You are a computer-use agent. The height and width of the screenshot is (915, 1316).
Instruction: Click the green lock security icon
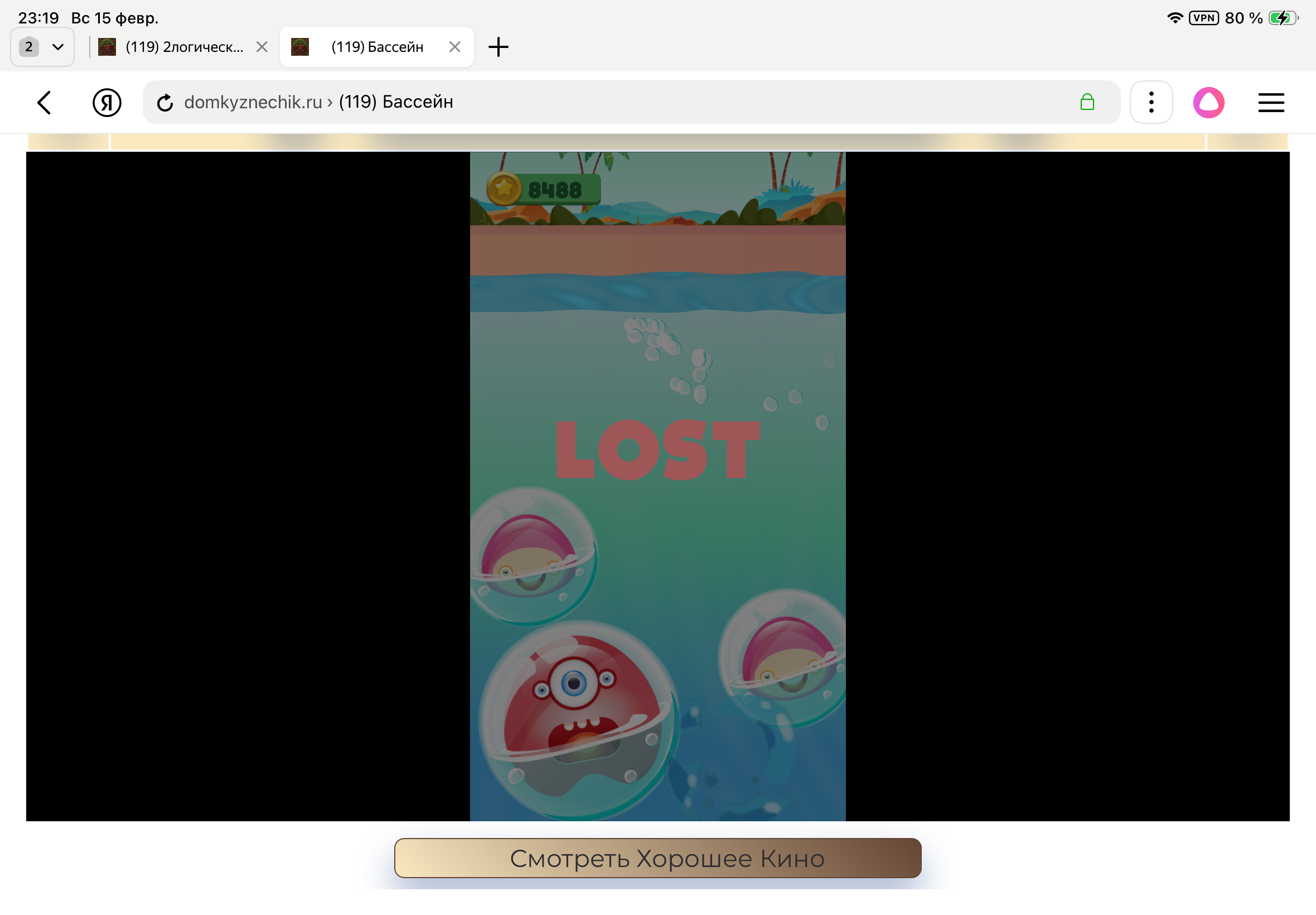[x=1087, y=102]
